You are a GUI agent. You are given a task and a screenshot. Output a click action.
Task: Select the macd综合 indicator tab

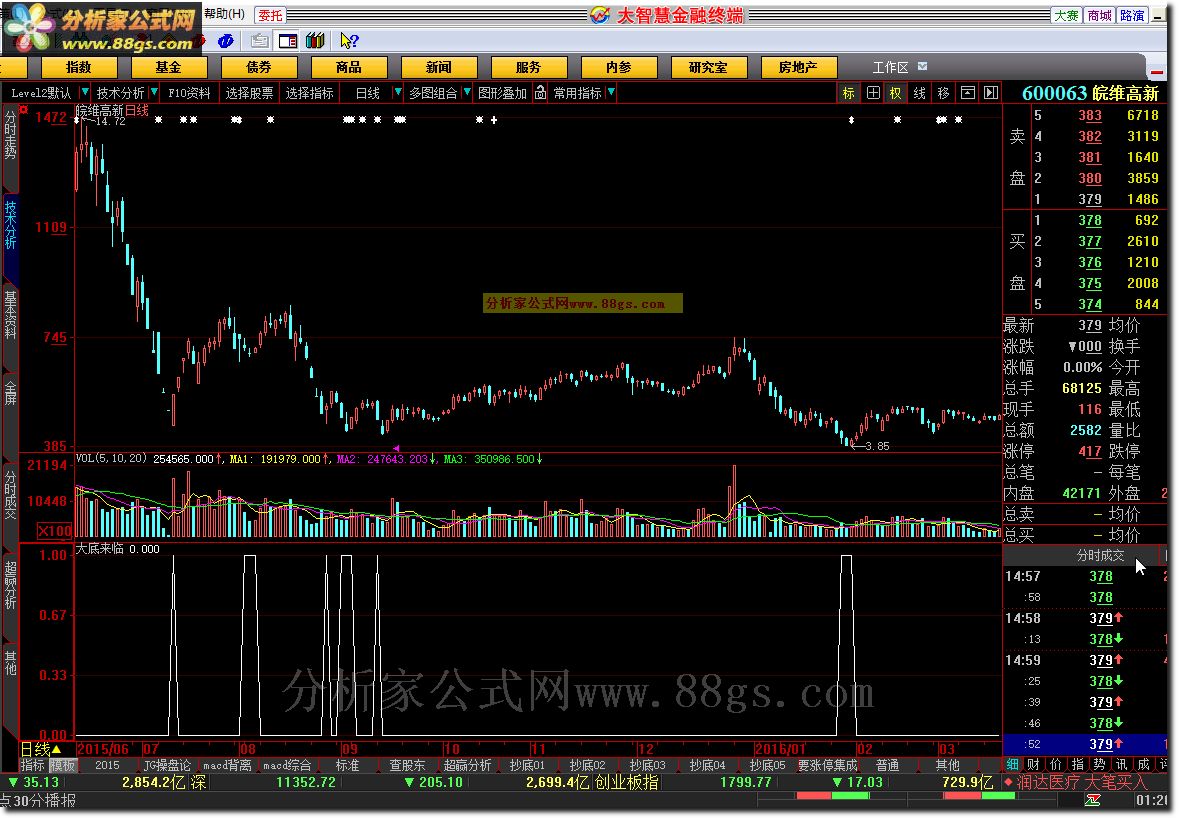coord(287,765)
